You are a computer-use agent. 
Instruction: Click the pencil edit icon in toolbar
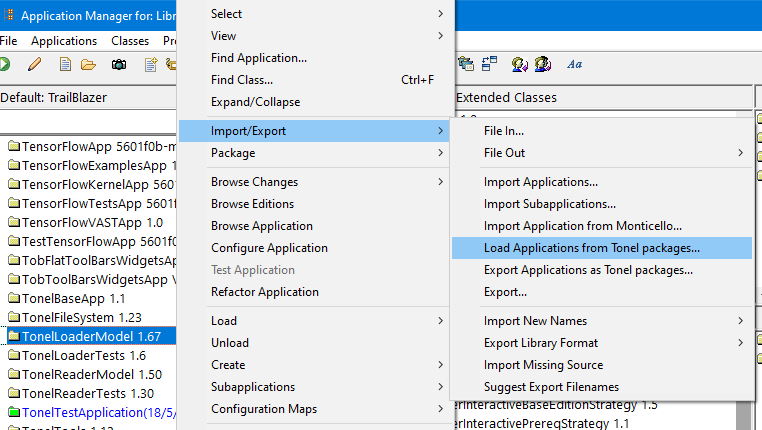pyautogui.click(x=35, y=65)
